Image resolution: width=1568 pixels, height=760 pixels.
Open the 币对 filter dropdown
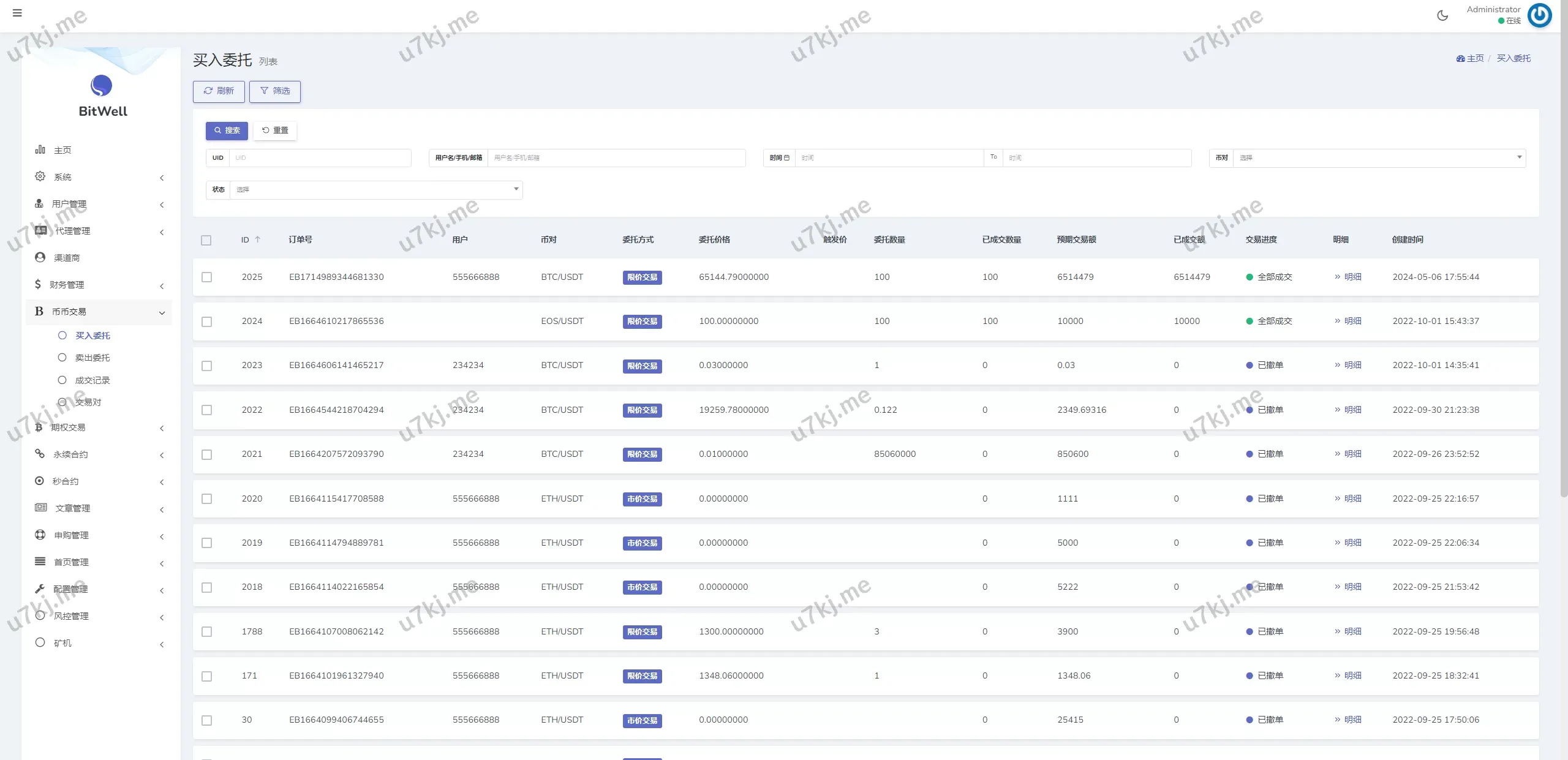pos(1378,157)
